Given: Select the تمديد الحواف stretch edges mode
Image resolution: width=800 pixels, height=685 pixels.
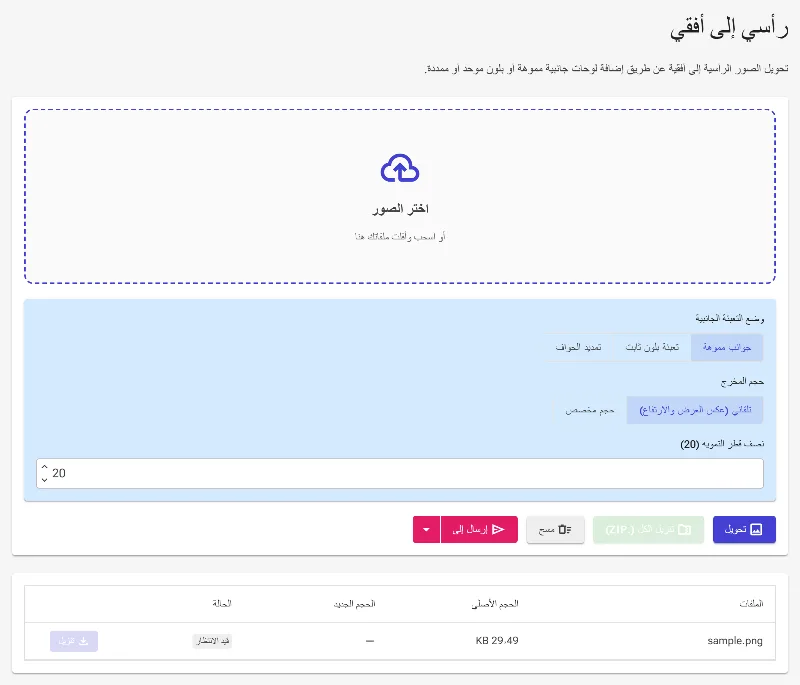Looking at the screenshot, I should [x=578, y=347].
